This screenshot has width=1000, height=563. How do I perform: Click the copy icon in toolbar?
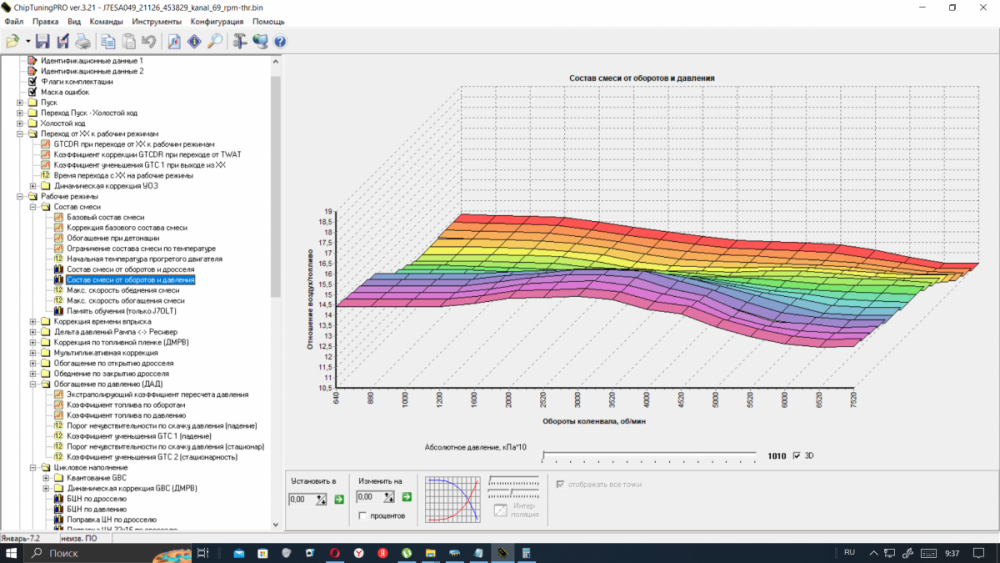click(x=108, y=41)
